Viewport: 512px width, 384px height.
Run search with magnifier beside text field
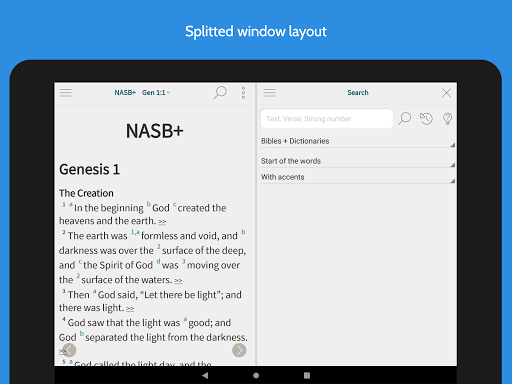(404, 119)
